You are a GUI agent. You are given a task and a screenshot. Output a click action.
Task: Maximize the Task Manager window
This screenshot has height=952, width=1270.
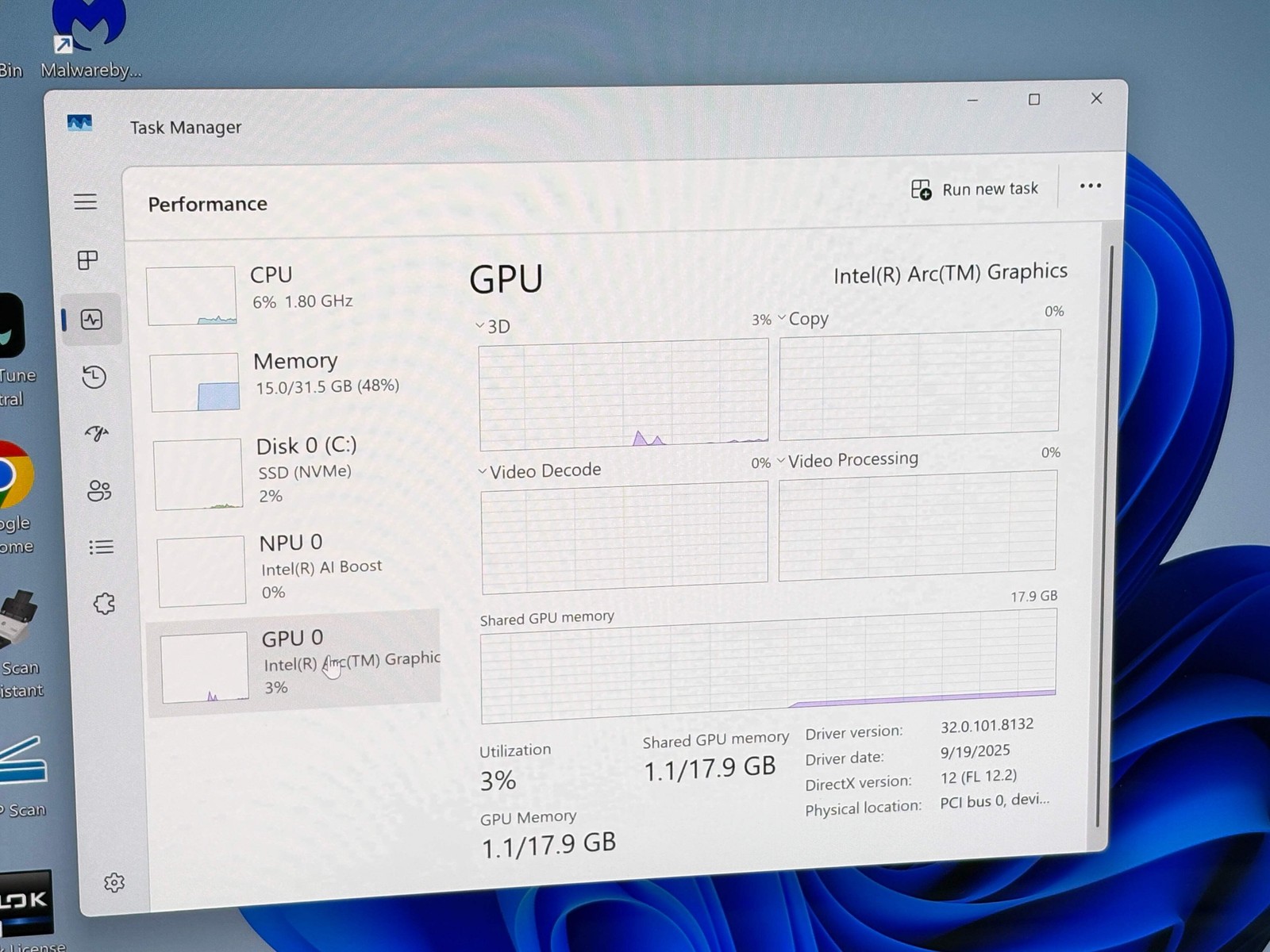pos(1034,99)
